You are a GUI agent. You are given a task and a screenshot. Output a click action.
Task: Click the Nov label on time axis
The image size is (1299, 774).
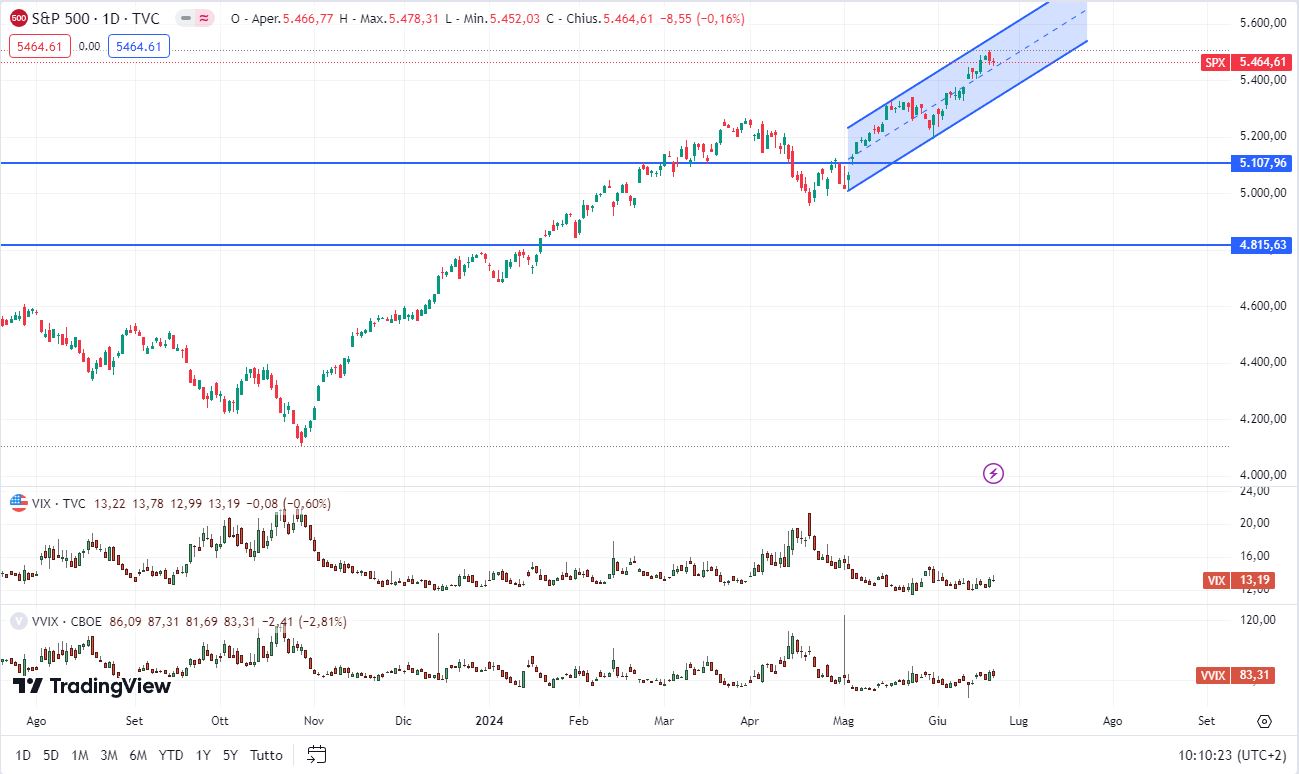point(313,720)
